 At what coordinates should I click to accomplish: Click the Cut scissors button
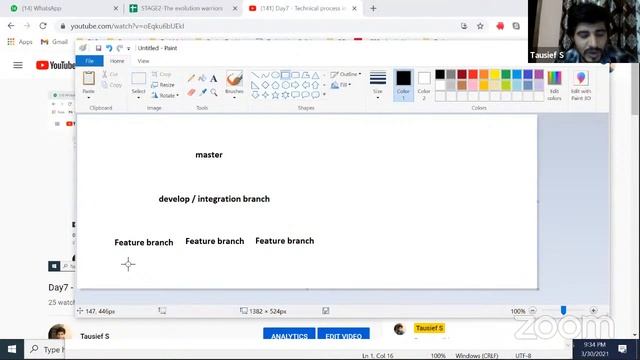110,74
